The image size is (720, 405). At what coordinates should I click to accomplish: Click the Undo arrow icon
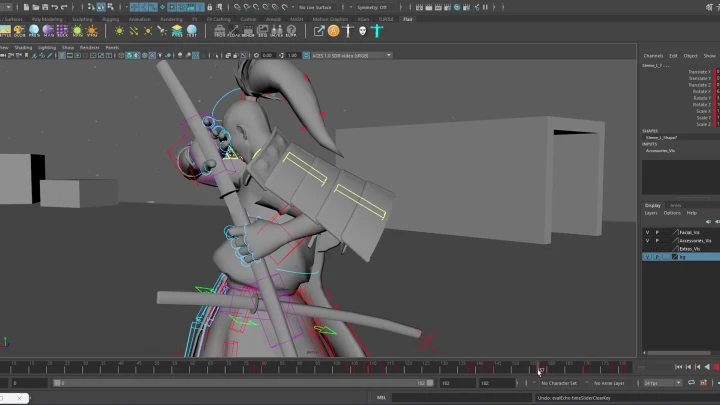pyautogui.click(x=55, y=7)
